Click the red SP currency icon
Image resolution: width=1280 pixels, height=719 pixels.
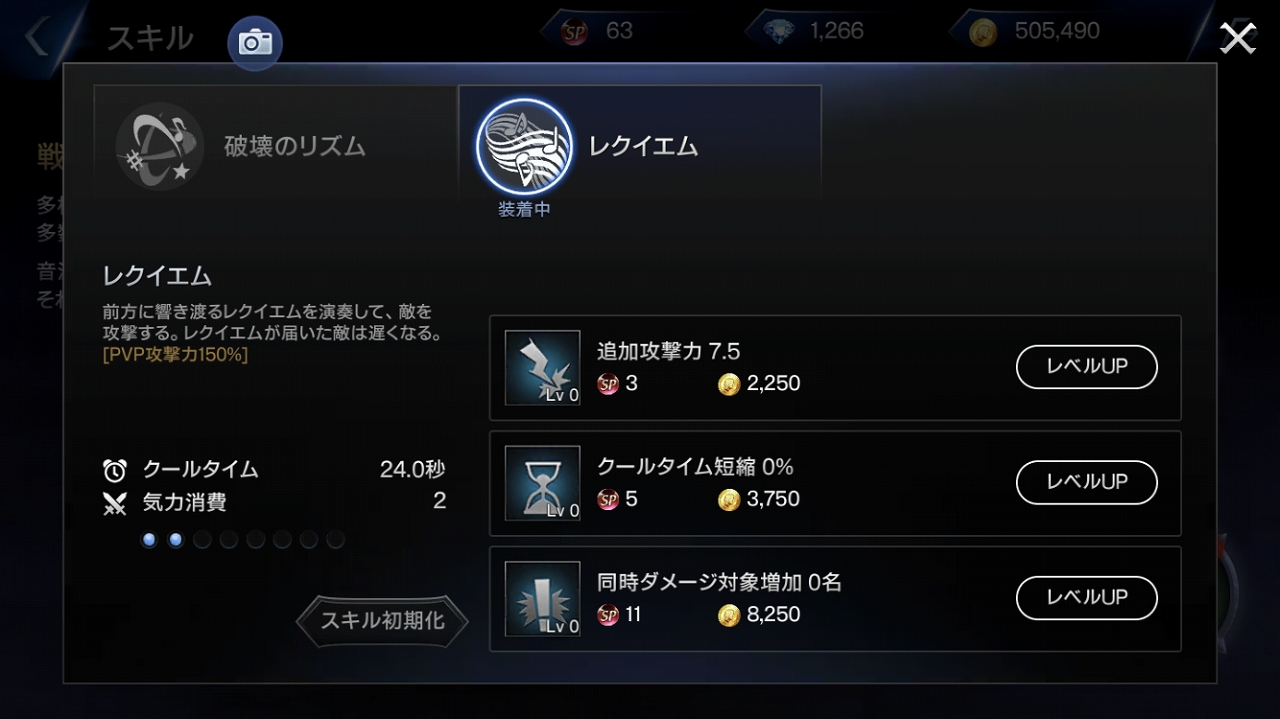[575, 32]
